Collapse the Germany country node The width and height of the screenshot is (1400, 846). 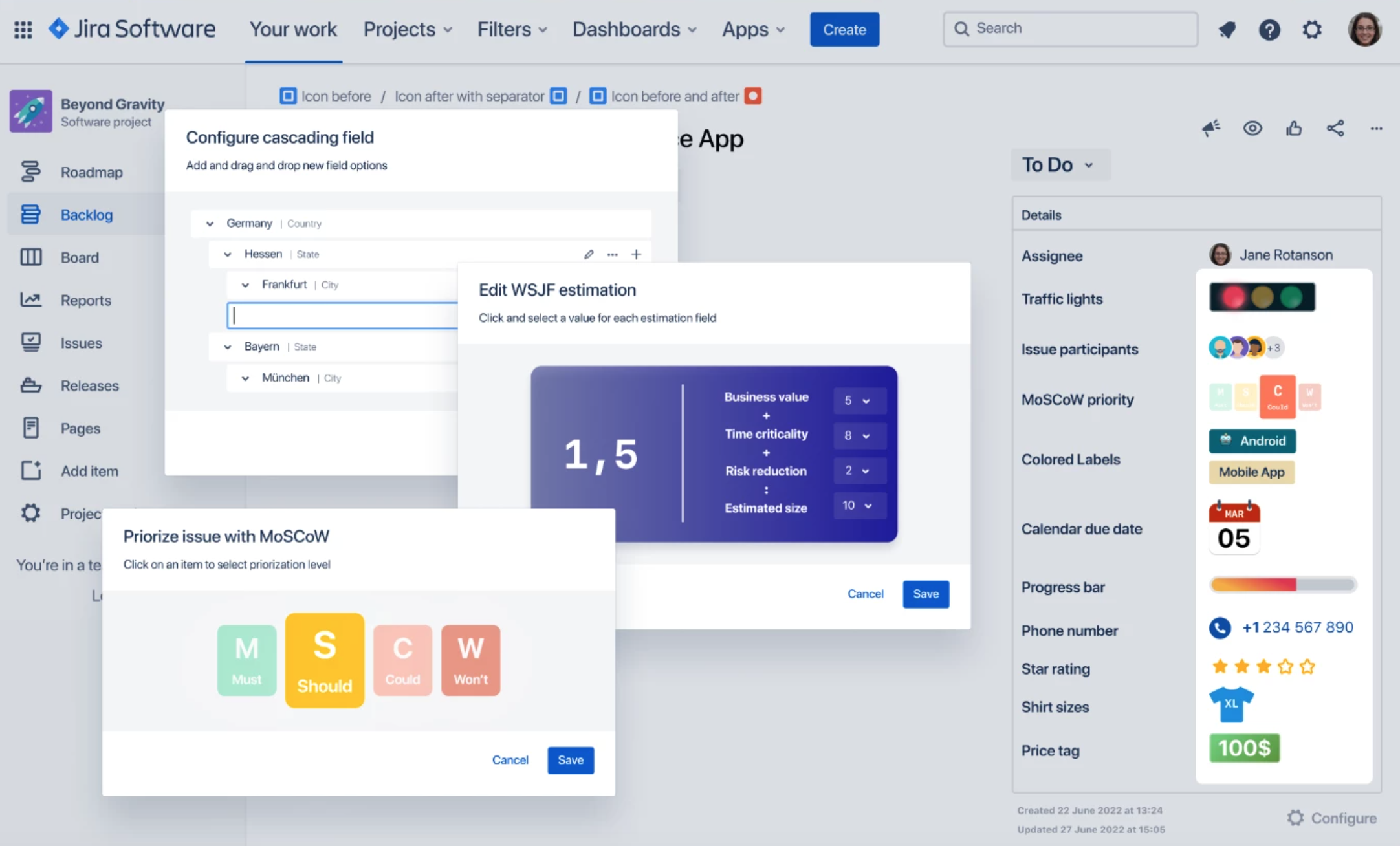click(x=210, y=224)
